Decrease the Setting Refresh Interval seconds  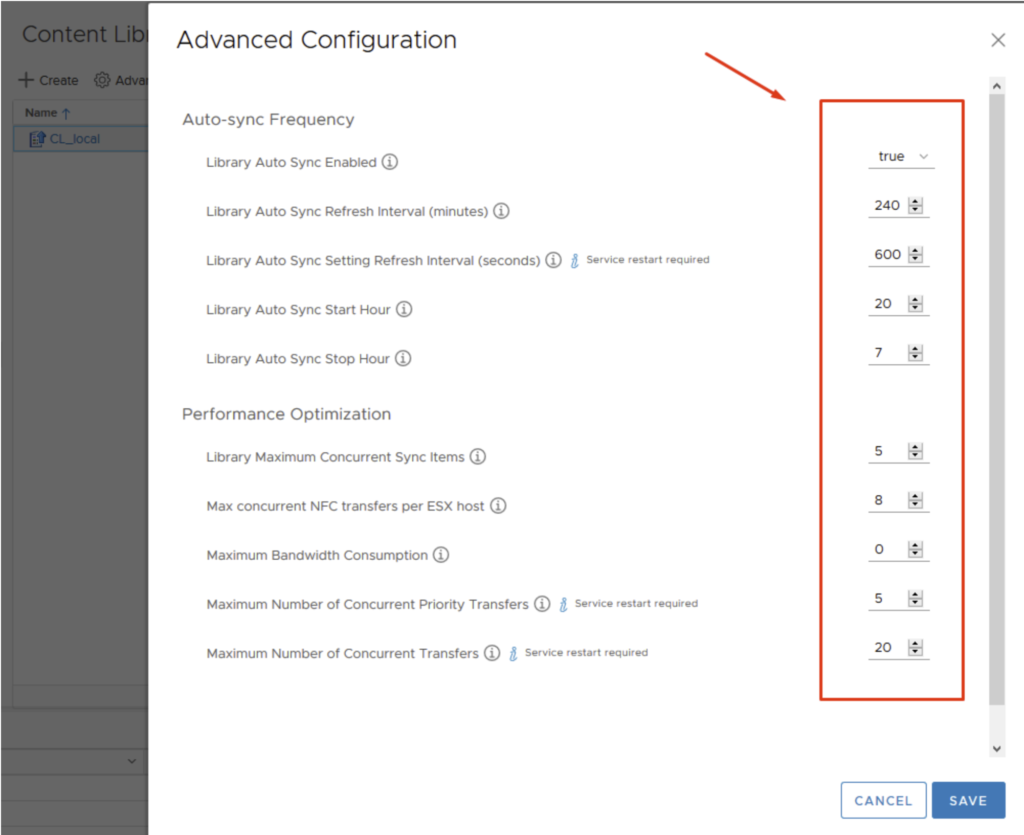click(916, 259)
